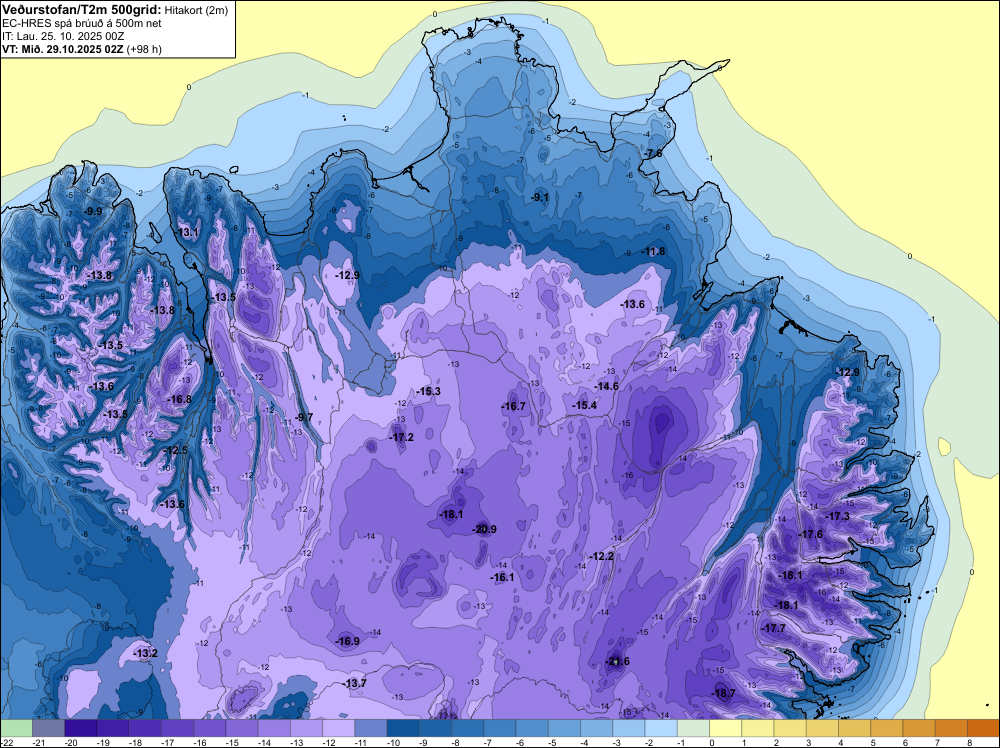The image size is (1000, 748).
Task: Pick the -14 lavender legend swatch
Action: tap(274, 728)
